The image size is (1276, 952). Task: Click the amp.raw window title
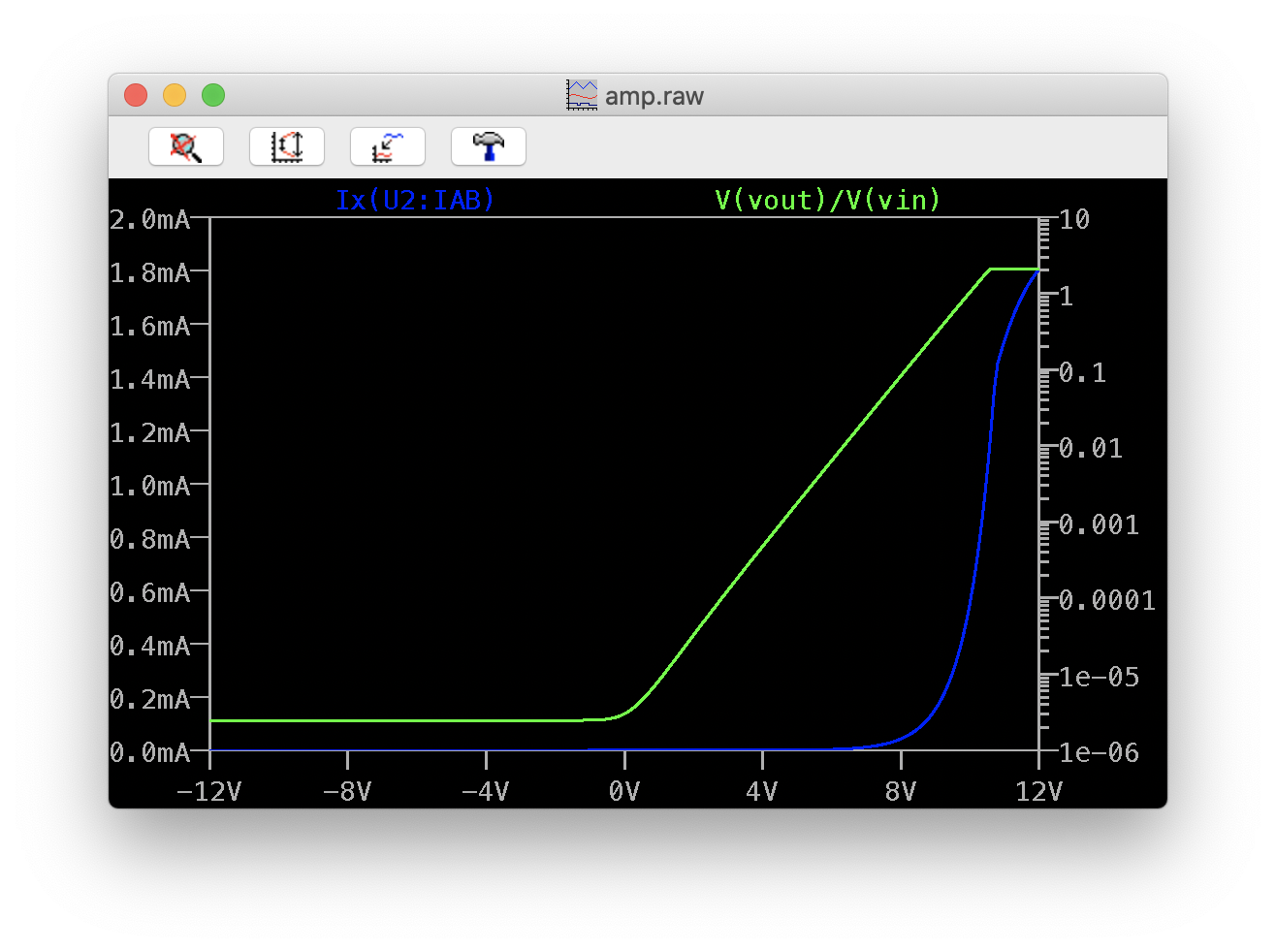(x=654, y=96)
